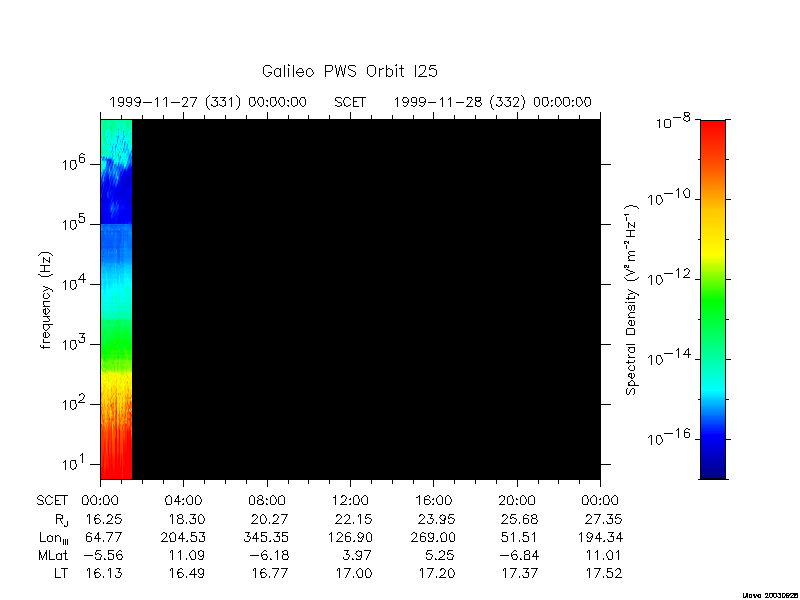Click the 08:00 time tick label

pos(267,501)
